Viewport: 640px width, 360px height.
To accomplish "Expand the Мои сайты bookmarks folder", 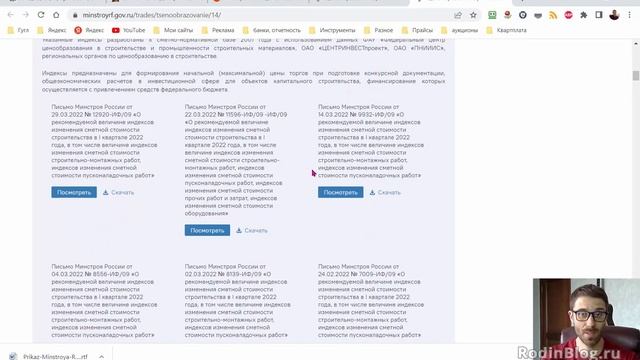I will (x=173, y=30).
